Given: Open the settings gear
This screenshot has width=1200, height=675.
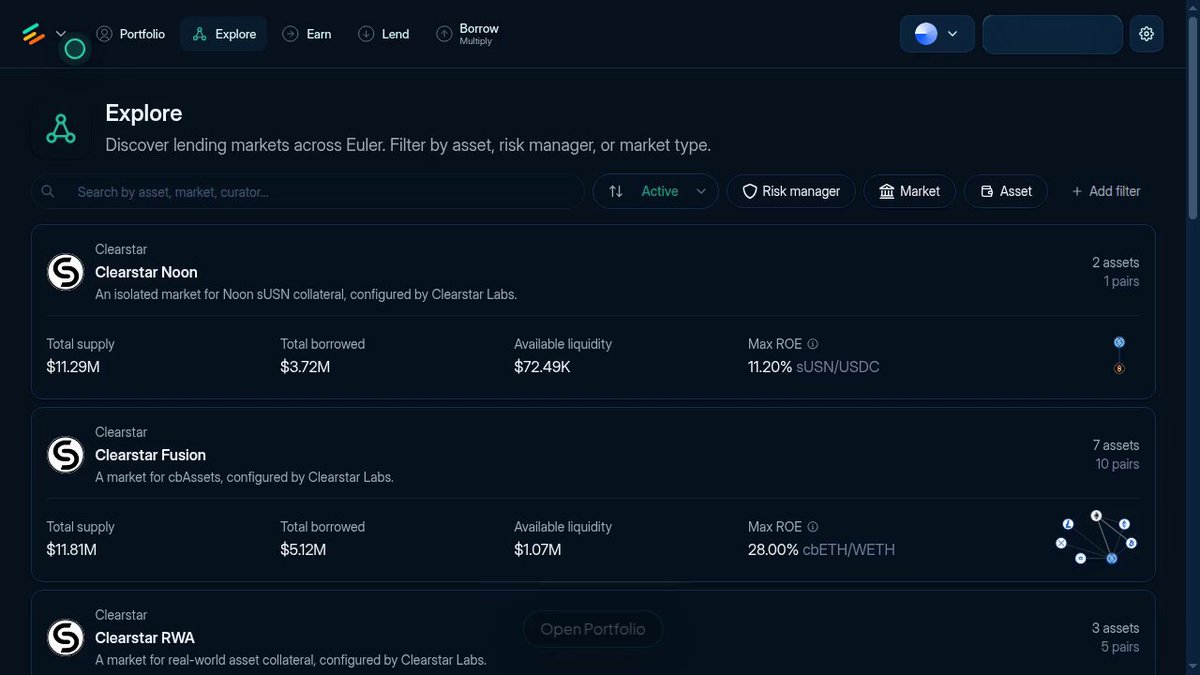Looking at the screenshot, I should click(x=1146, y=34).
